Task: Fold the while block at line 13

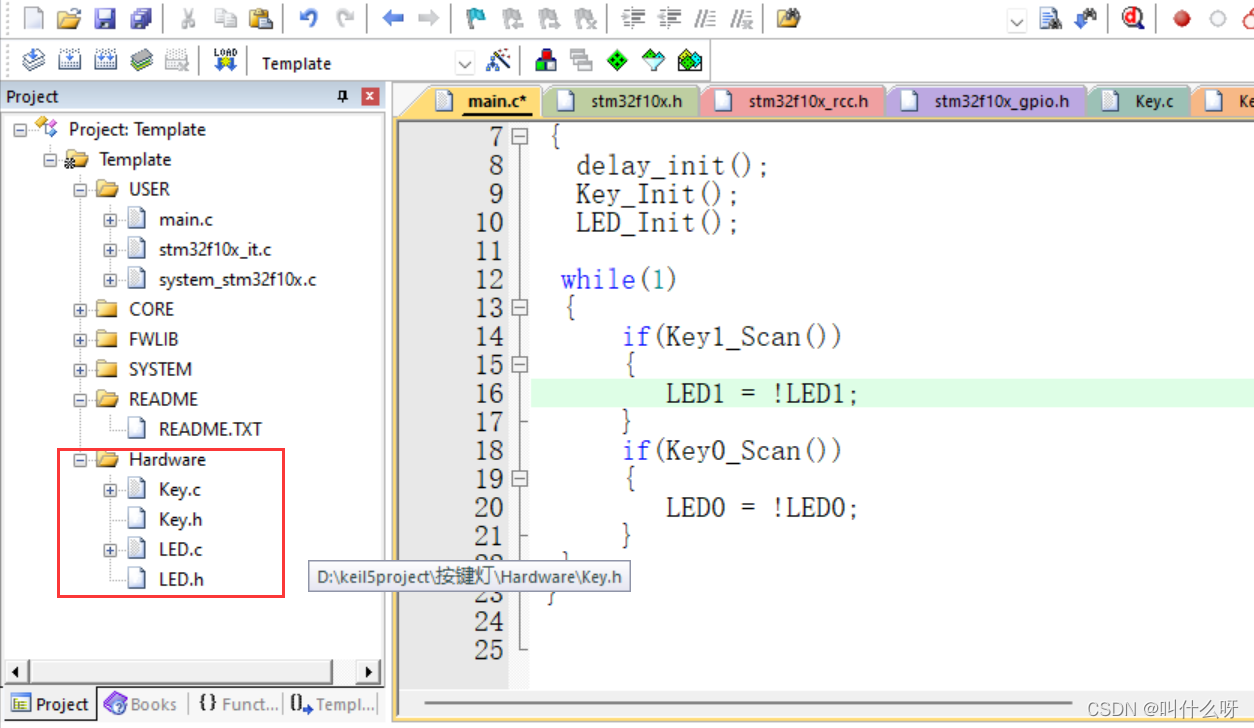Action: click(519, 308)
